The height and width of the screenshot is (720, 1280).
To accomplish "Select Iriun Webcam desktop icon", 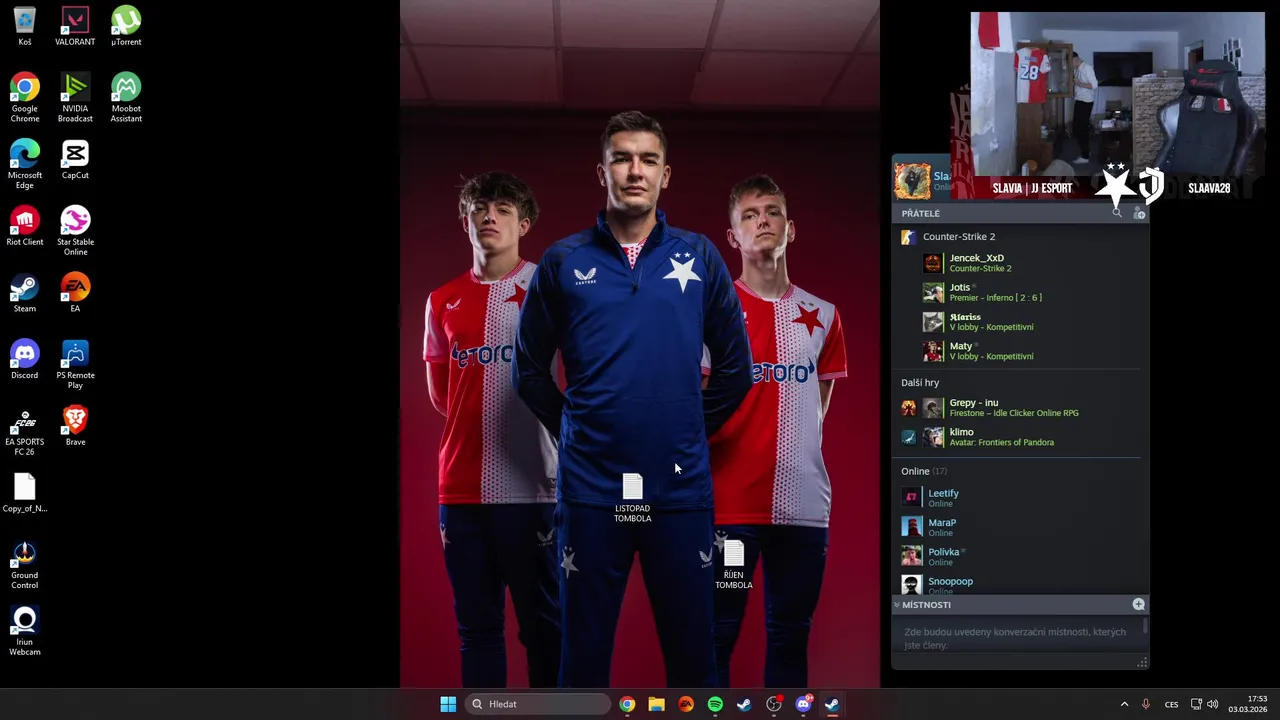I will coord(25,632).
